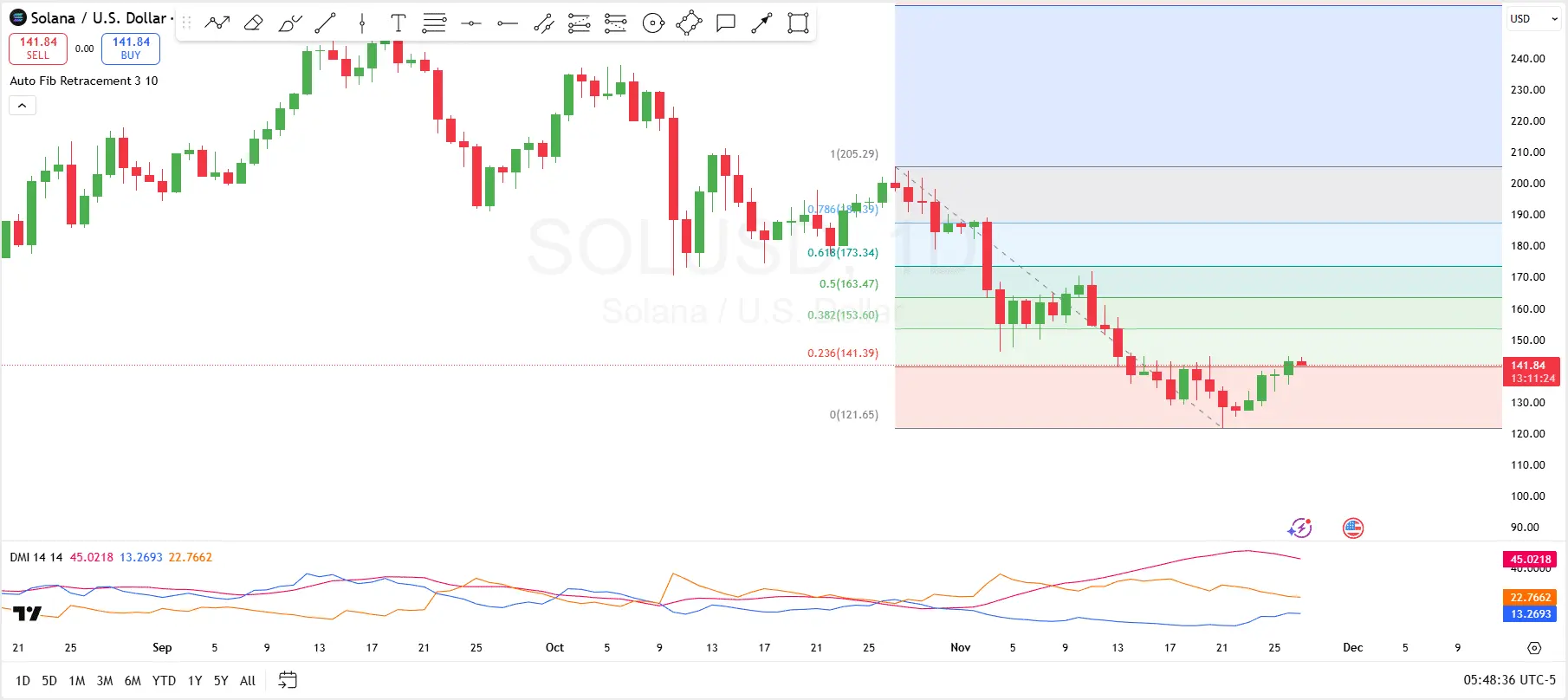This screenshot has width=1568, height=700.
Task: Select the Fib Channel tool
Action: point(616,23)
